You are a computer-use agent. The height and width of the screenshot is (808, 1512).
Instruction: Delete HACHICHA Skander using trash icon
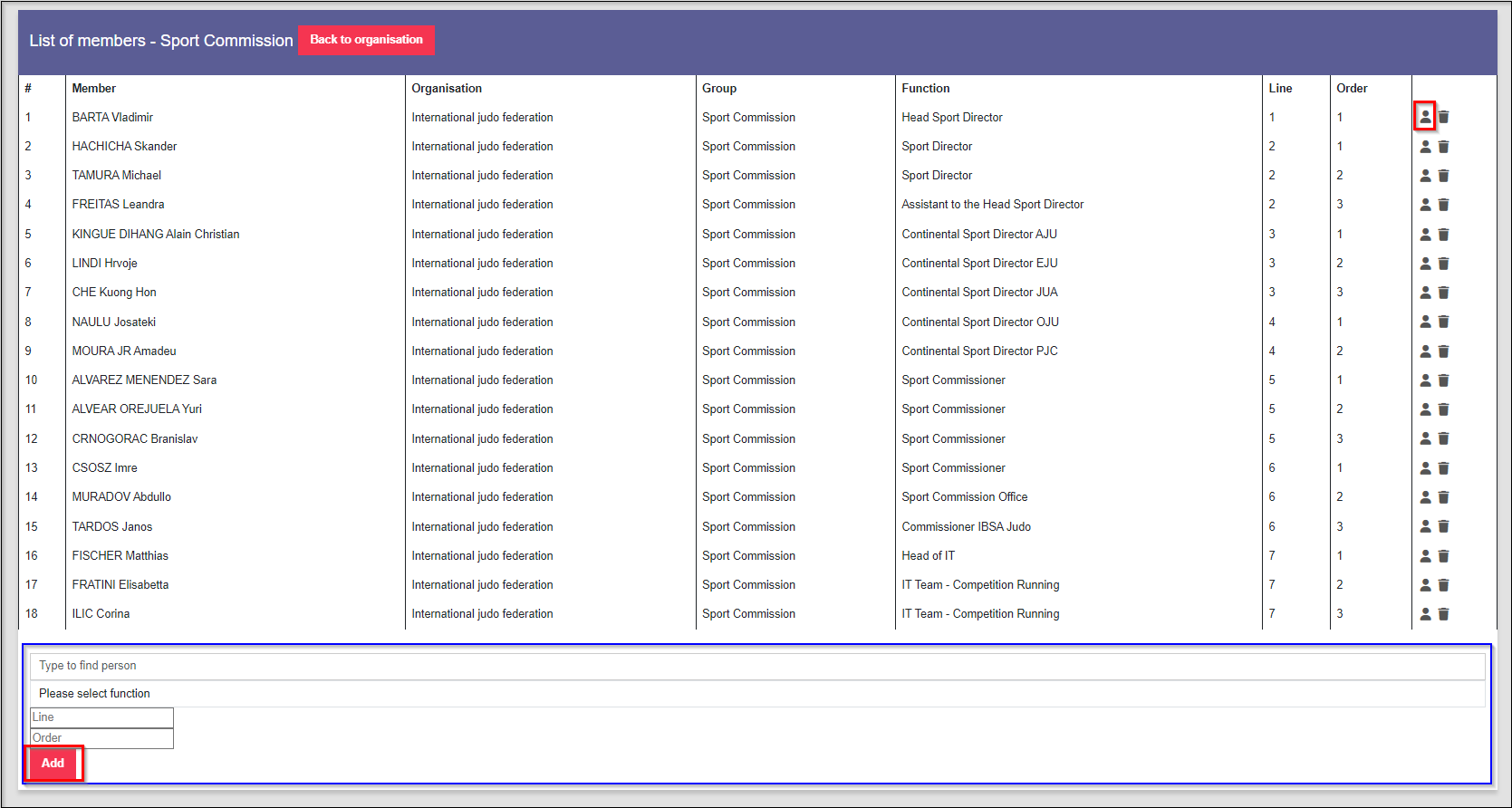point(1443,147)
